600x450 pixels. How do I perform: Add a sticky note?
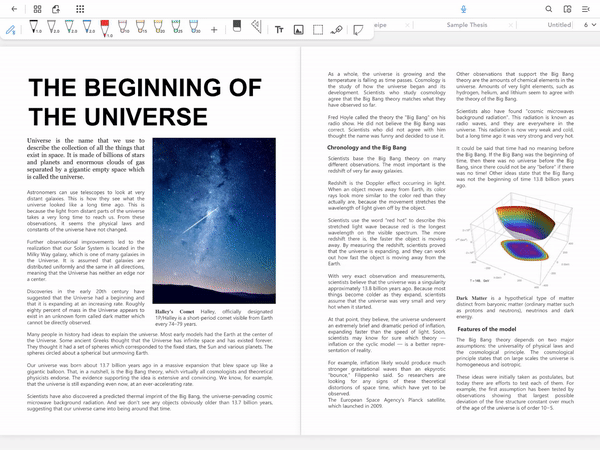tap(358, 29)
